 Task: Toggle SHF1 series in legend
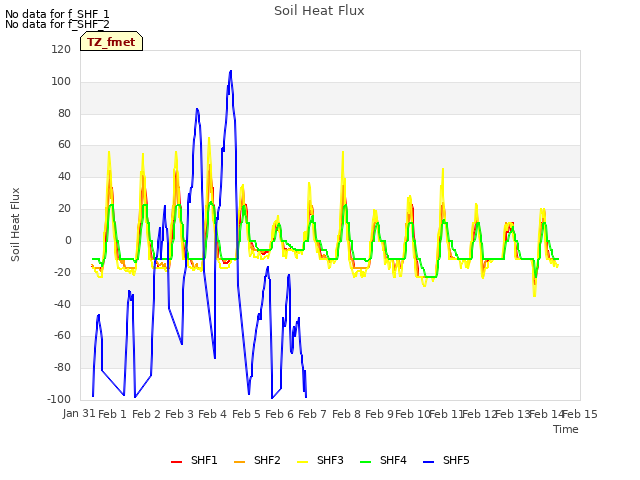(194, 460)
